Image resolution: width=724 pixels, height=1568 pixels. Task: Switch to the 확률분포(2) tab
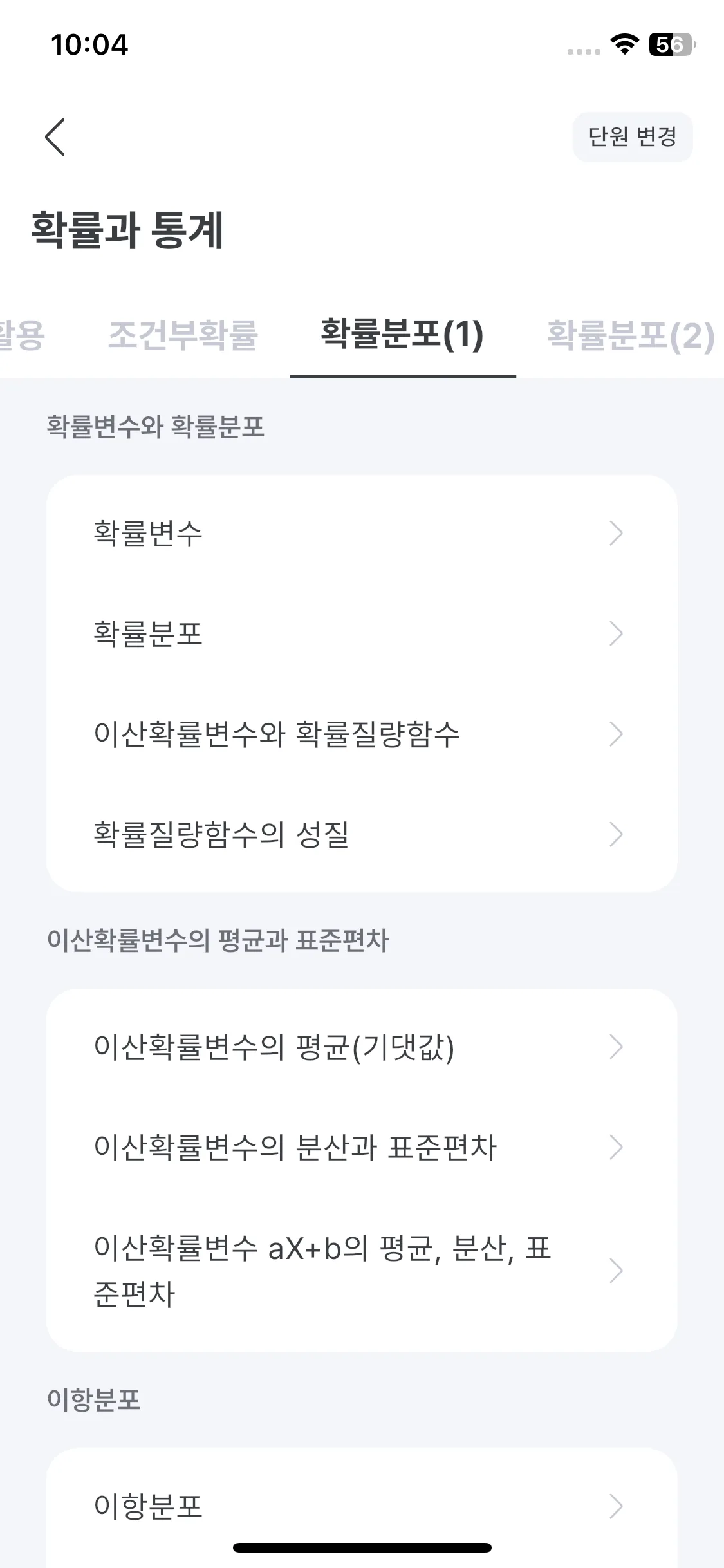[x=631, y=335]
